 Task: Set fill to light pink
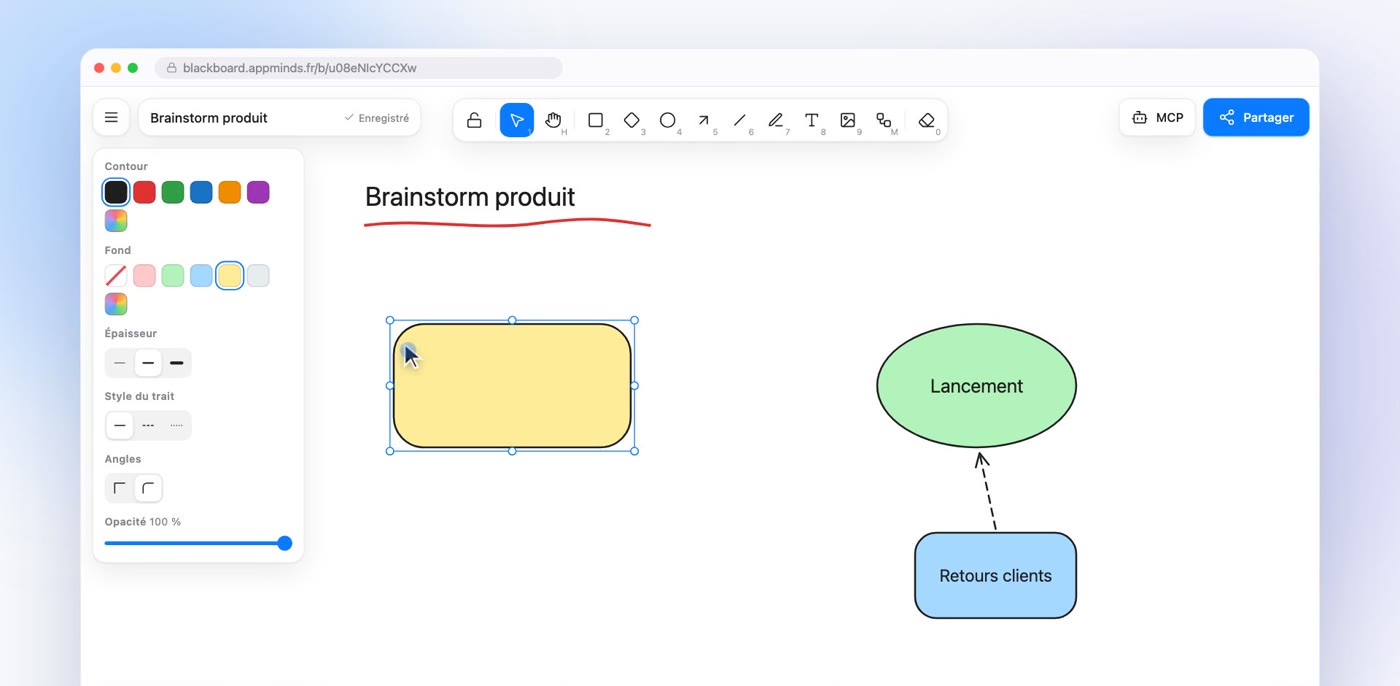pyautogui.click(x=145, y=276)
